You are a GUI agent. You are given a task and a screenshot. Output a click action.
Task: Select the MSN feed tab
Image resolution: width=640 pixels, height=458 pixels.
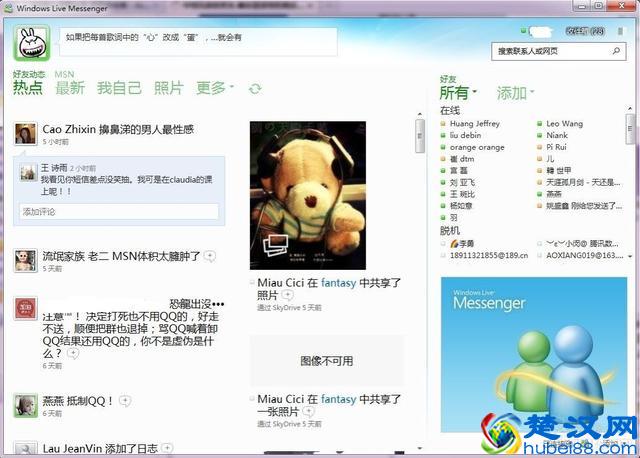[64, 74]
